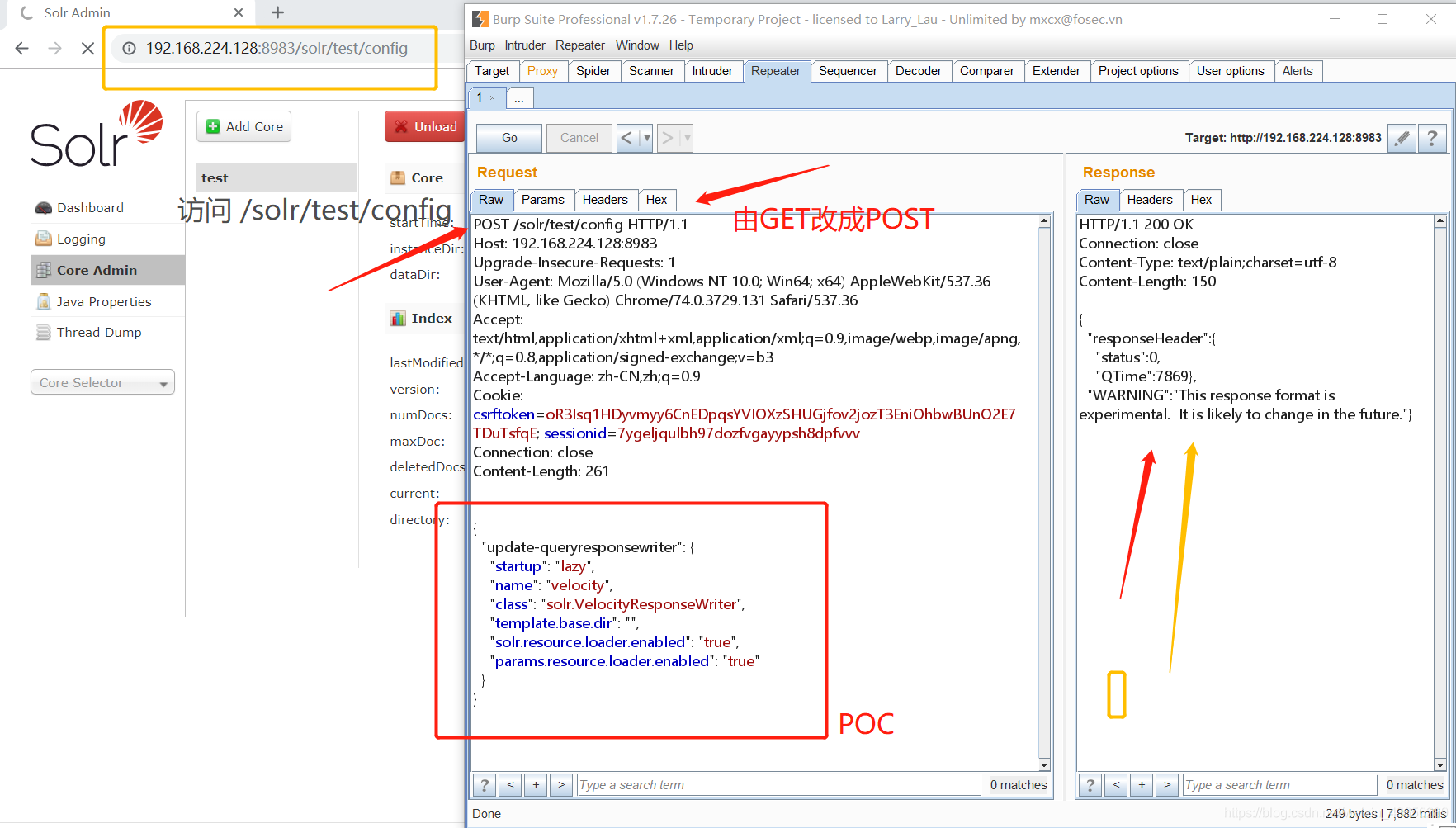The width and height of the screenshot is (1456, 828).
Task: Switch to the Proxy tab
Action: 542,71
